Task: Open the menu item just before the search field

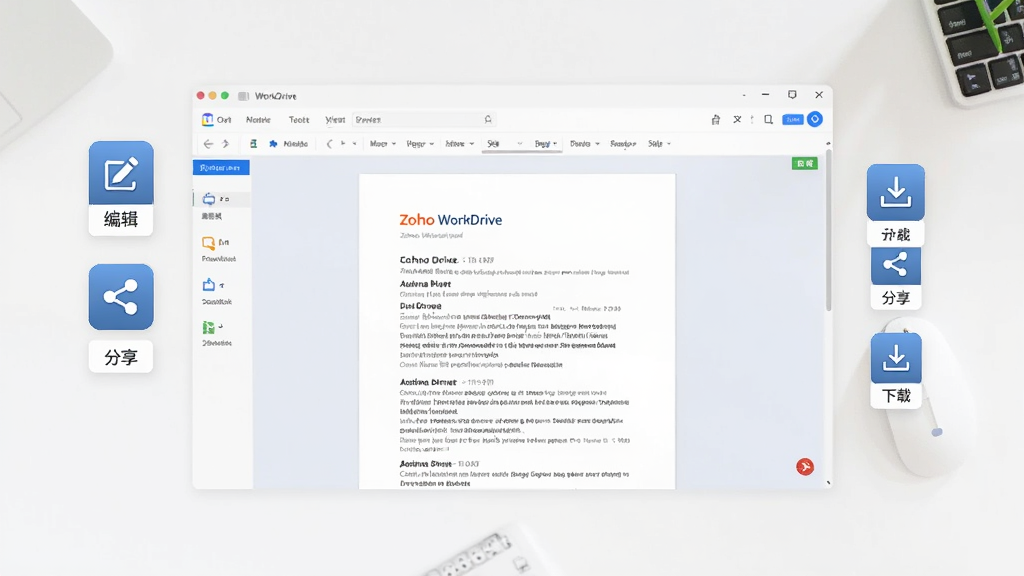Action: pos(335,120)
